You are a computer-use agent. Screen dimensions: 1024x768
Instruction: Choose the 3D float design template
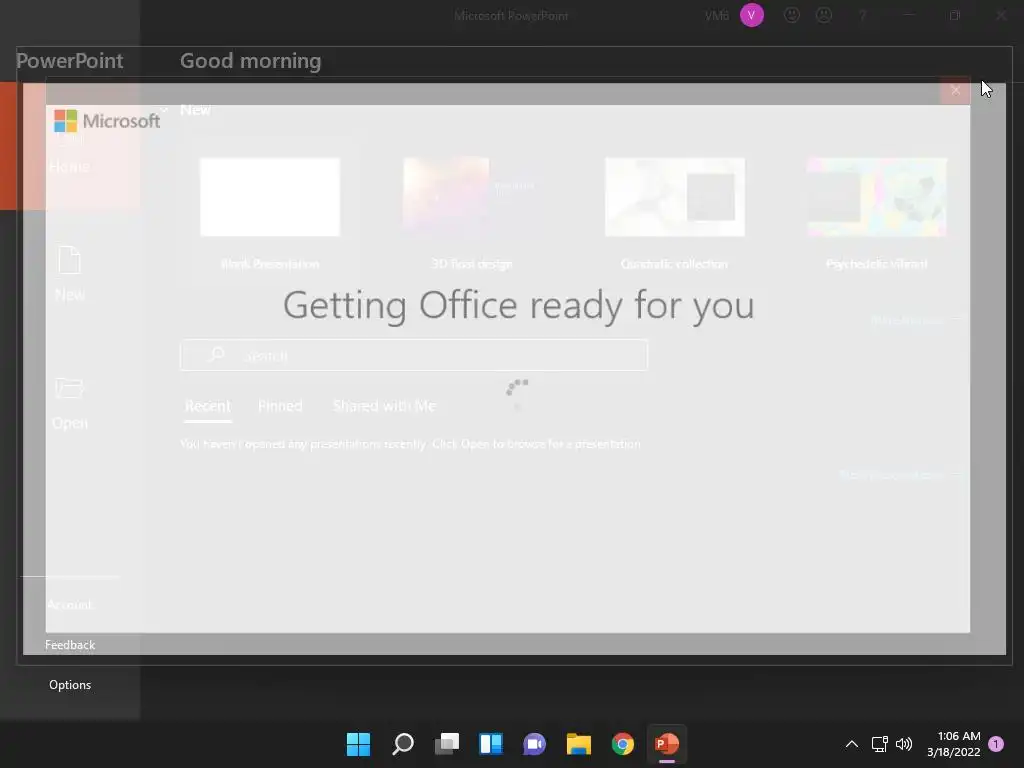click(472, 197)
